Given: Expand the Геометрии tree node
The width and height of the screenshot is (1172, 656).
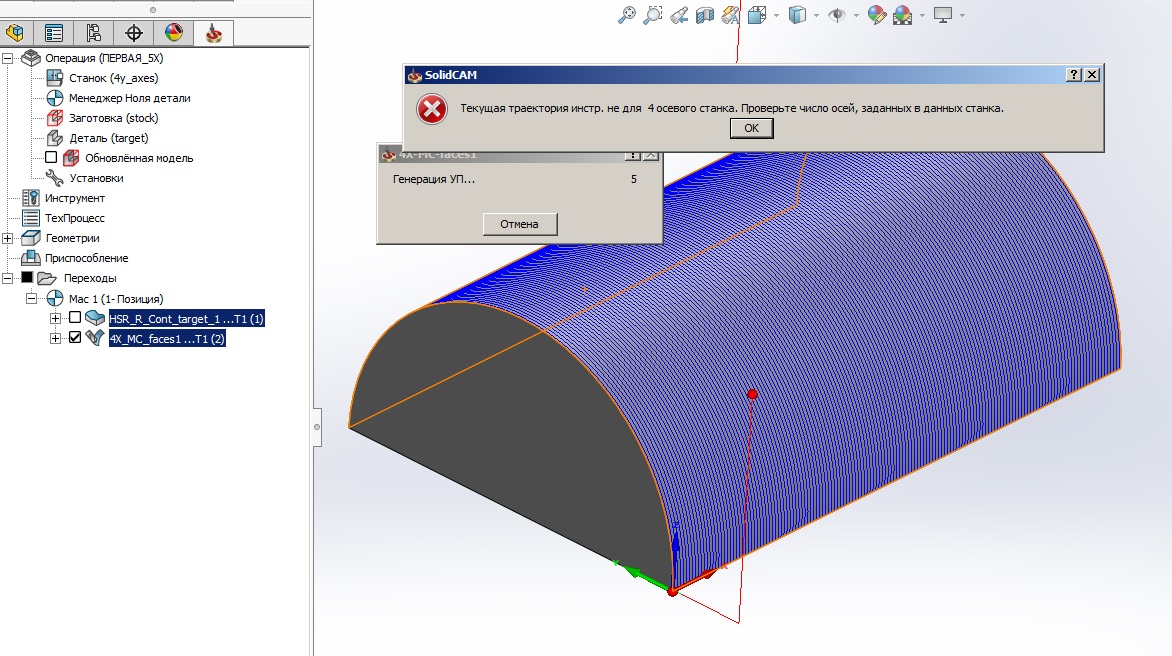Looking at the screenshot, I should tap(7, 238).
